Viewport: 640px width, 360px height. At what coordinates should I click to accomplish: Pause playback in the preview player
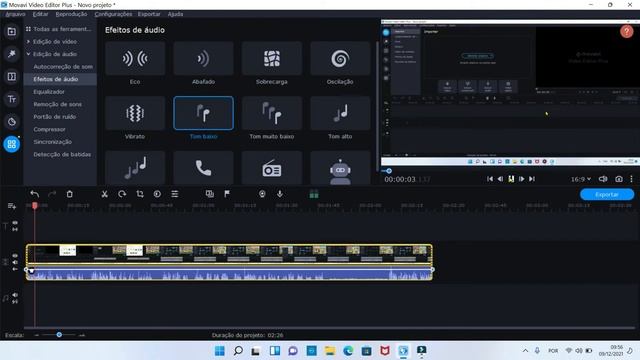tap(511, 179)
